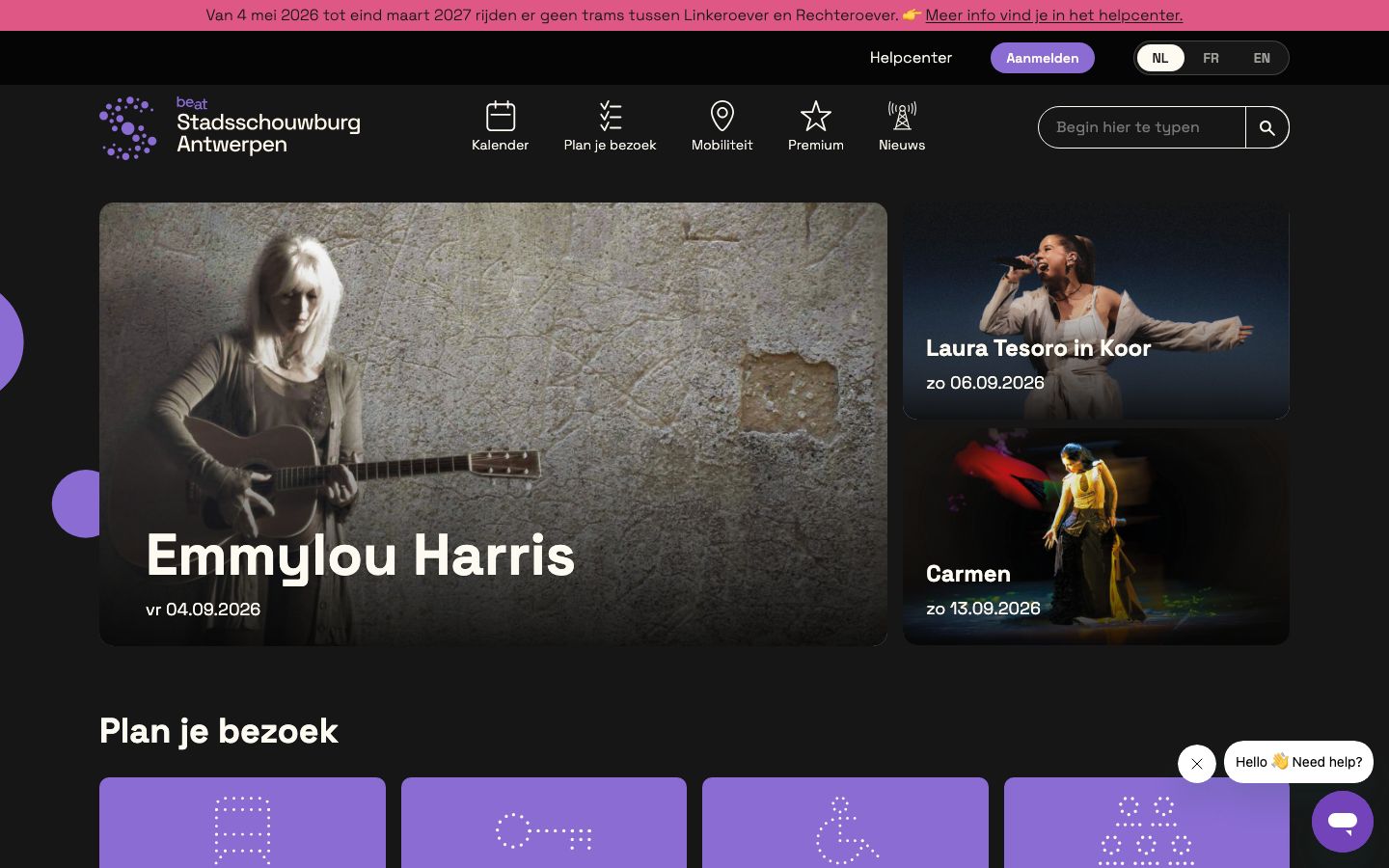
Task: Open the dotted group of people card
Action: tap(1147, 823)
